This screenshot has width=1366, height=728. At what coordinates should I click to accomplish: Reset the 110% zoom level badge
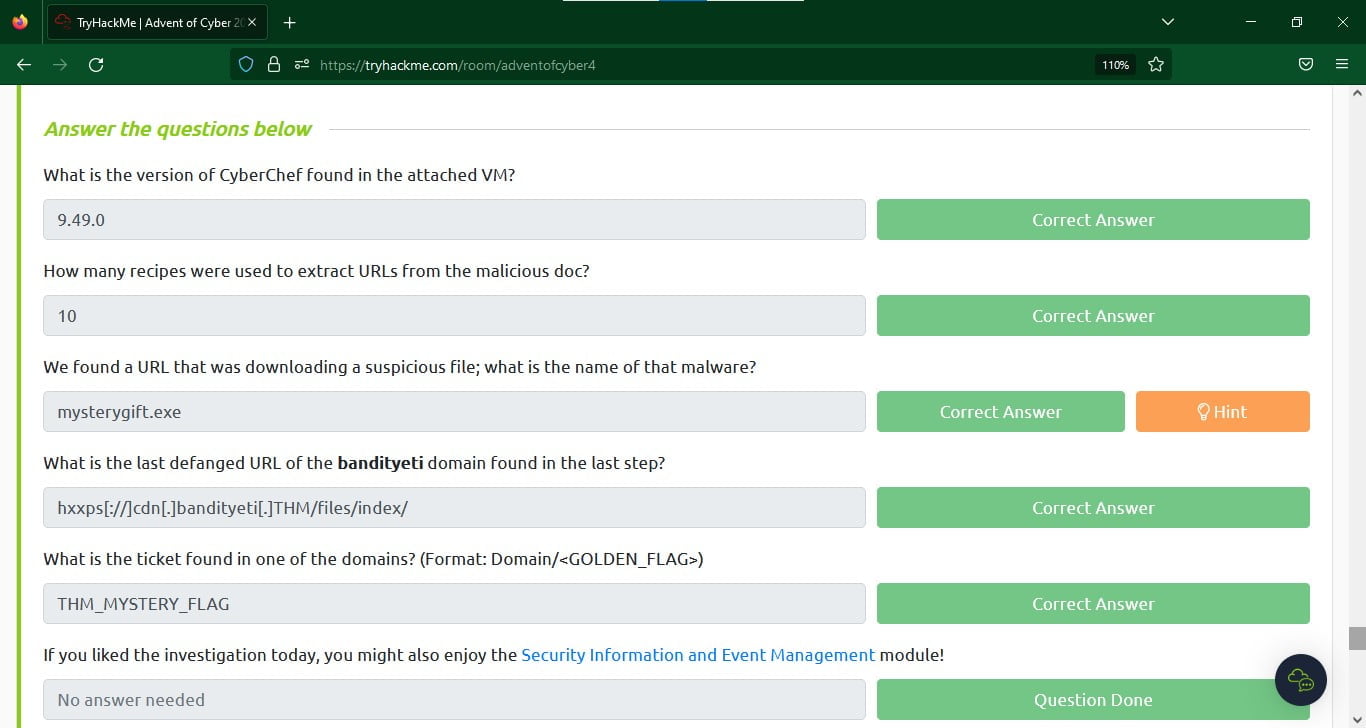(x=1115, y=65)
